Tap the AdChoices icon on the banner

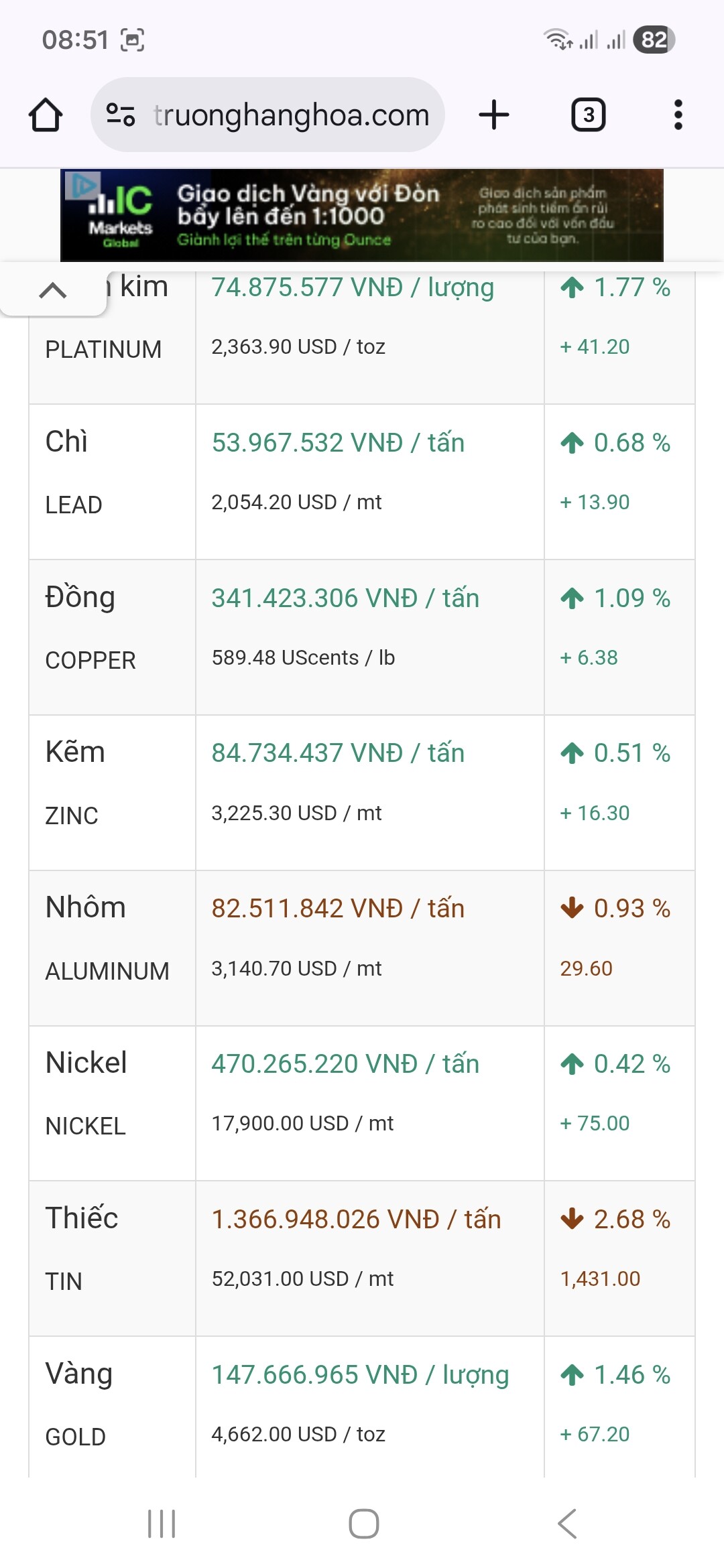point(82,184)
